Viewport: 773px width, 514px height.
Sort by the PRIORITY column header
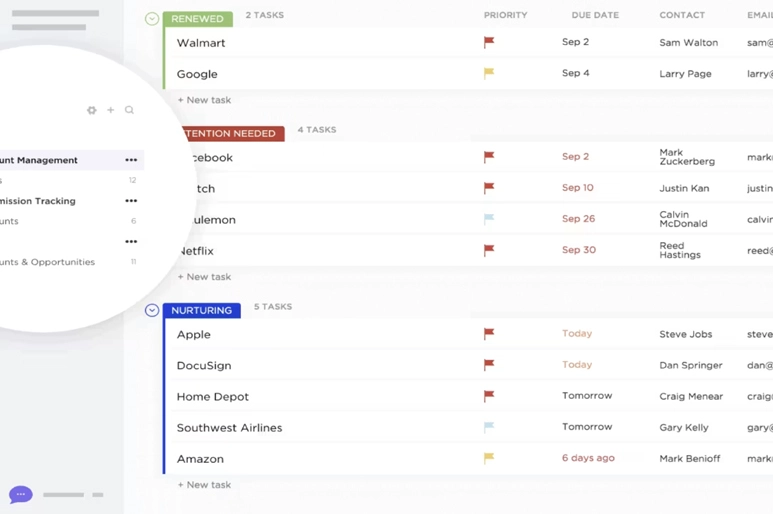pyautogui.click(x=505, y=15)
